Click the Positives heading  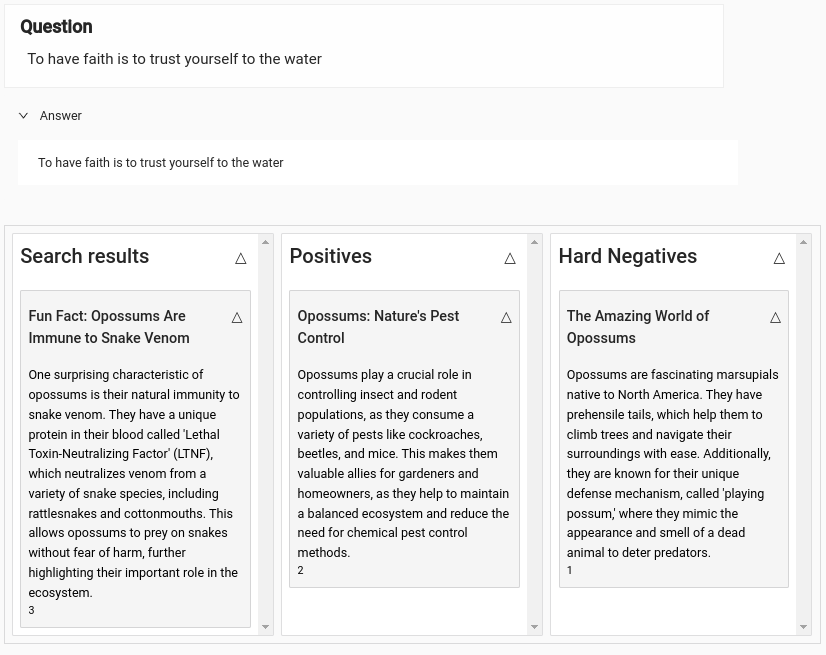pyautogui.click(x=330, y=257)
